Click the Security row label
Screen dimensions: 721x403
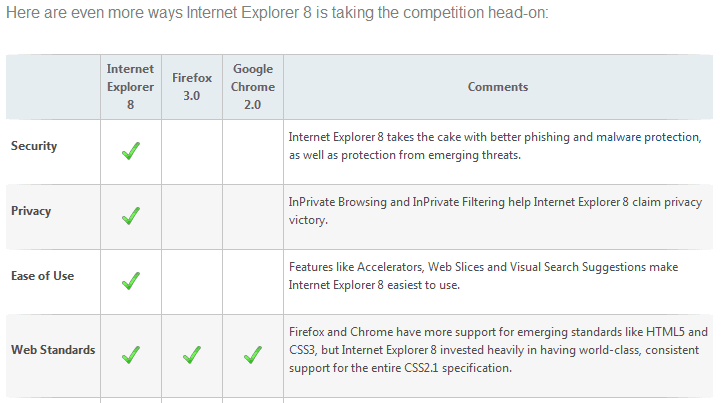point(34,146)
